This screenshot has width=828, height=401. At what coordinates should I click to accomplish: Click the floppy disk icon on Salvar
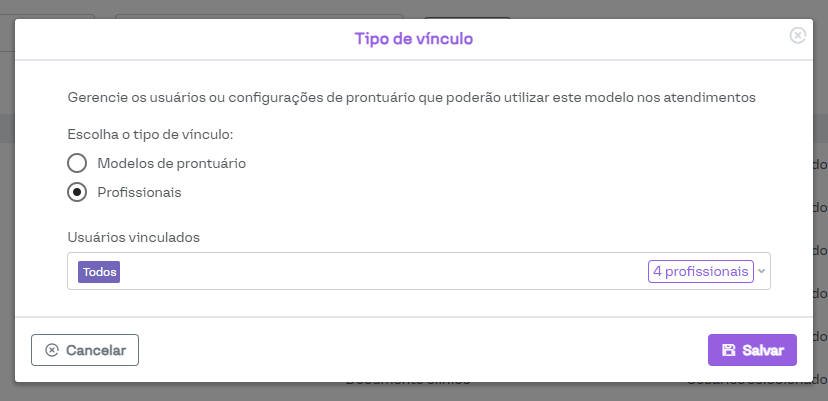point(728,350)
